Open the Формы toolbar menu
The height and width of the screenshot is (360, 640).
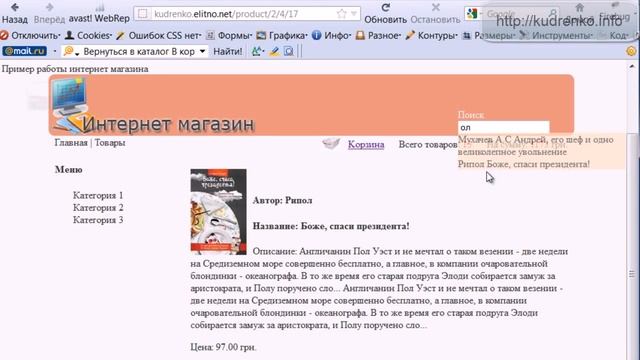(229, 36)
